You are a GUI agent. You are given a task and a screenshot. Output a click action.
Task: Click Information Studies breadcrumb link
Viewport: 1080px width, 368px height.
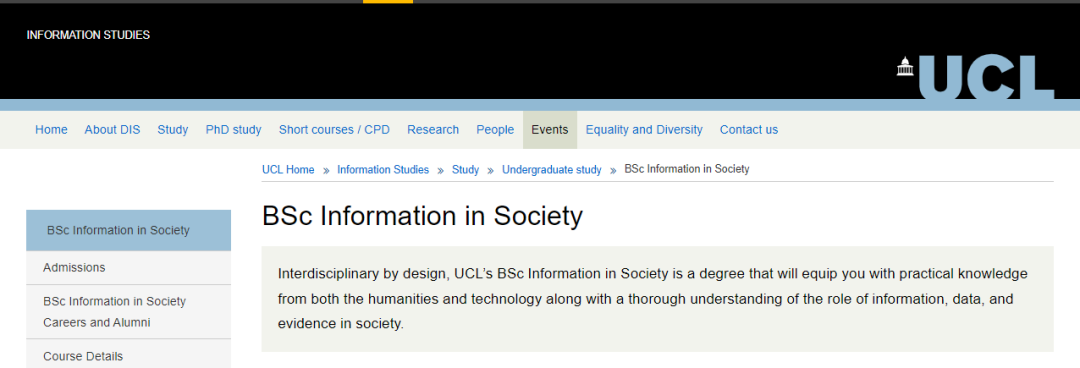click(383, 170)
